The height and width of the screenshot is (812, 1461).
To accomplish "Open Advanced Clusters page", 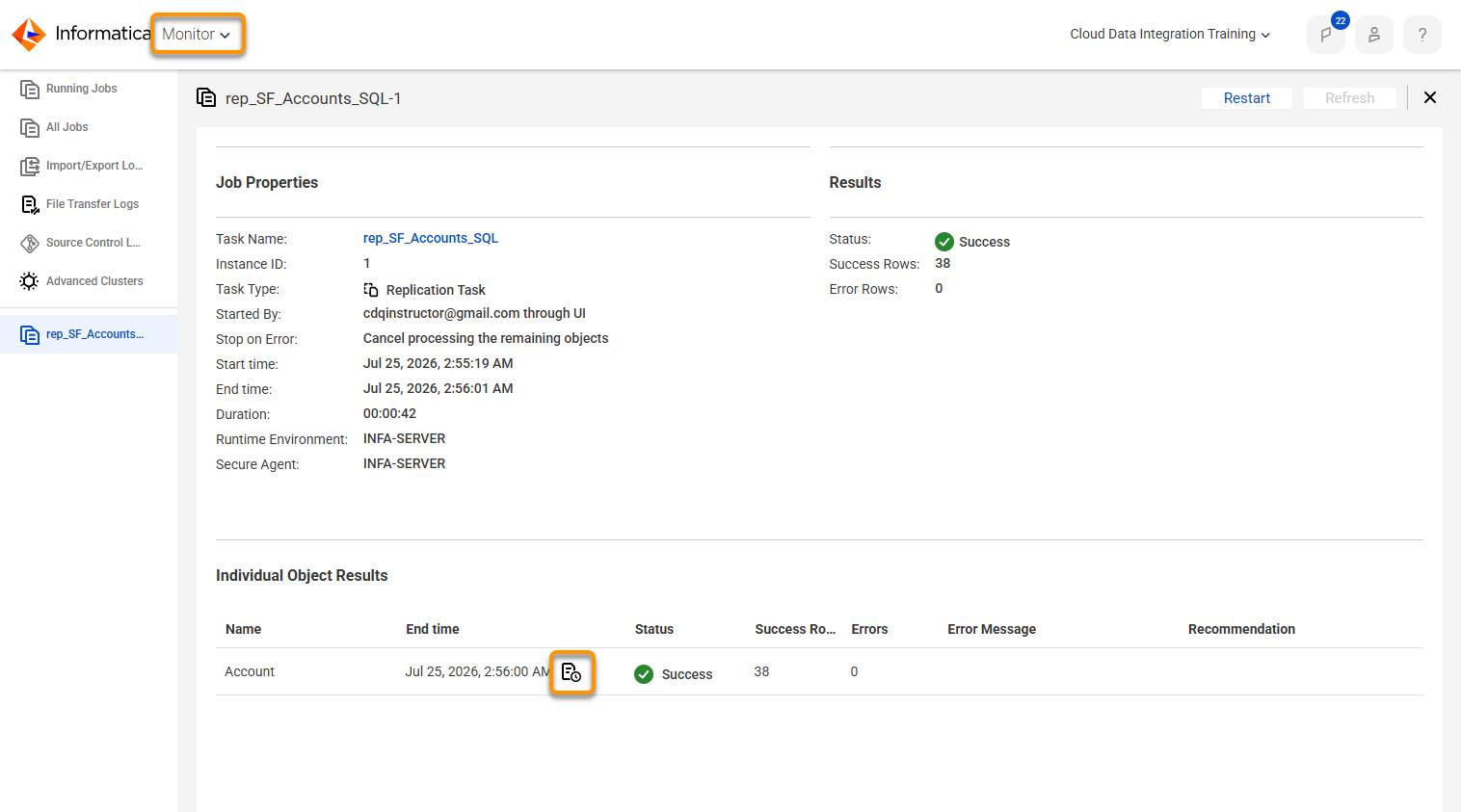I will click(x=94, y=281).
